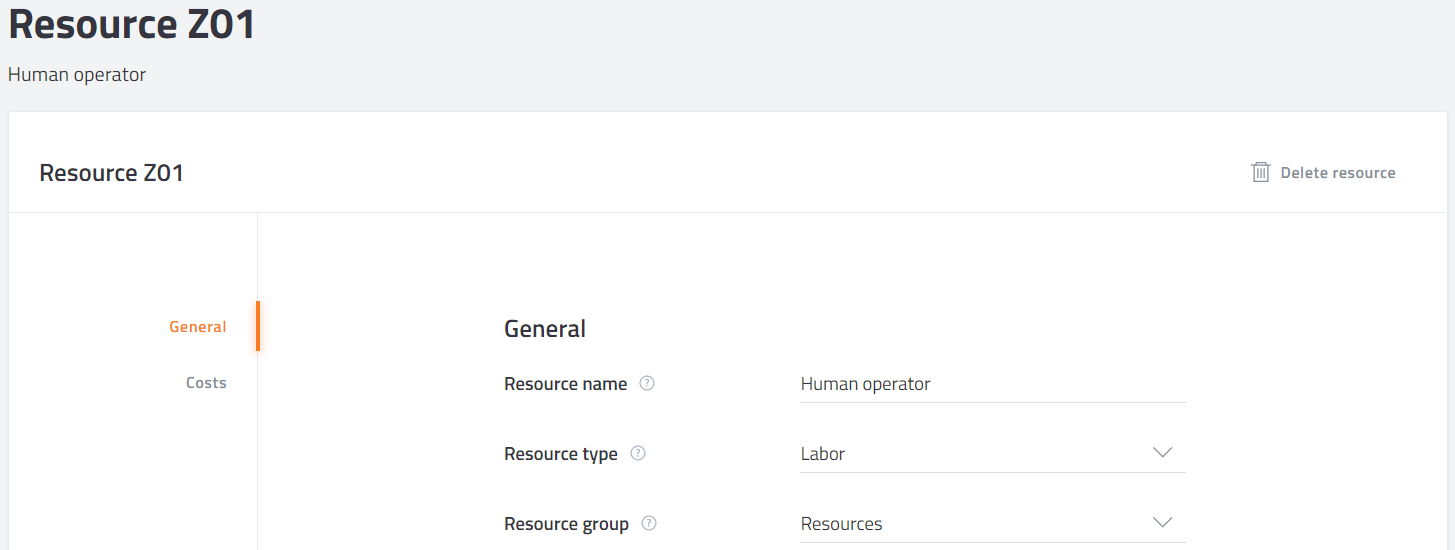Click the chevron arrow of Resource group
This screenshot has height=550, width=1455.
coord(1162,522)
